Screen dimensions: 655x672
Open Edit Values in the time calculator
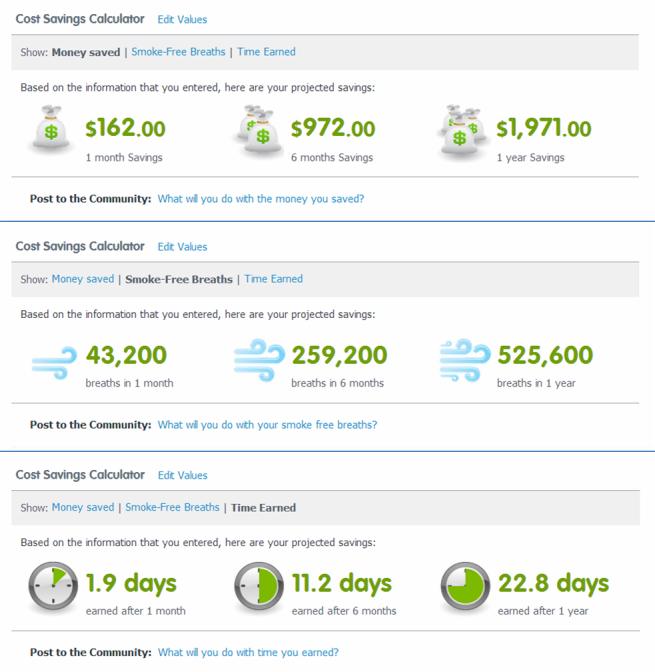[x=182, y=475]
